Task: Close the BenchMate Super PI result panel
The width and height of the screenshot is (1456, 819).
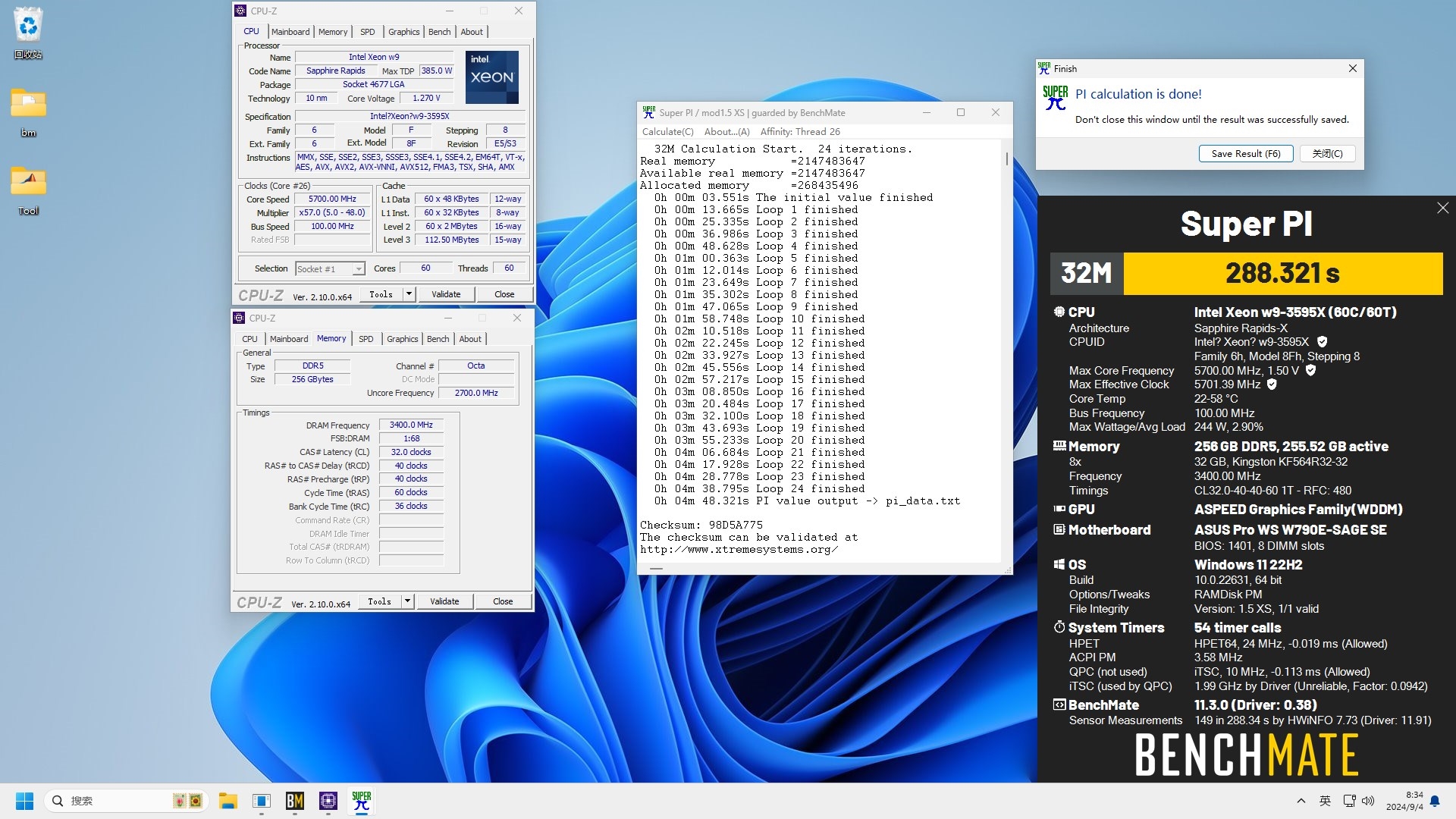Action: point(1442,208)
